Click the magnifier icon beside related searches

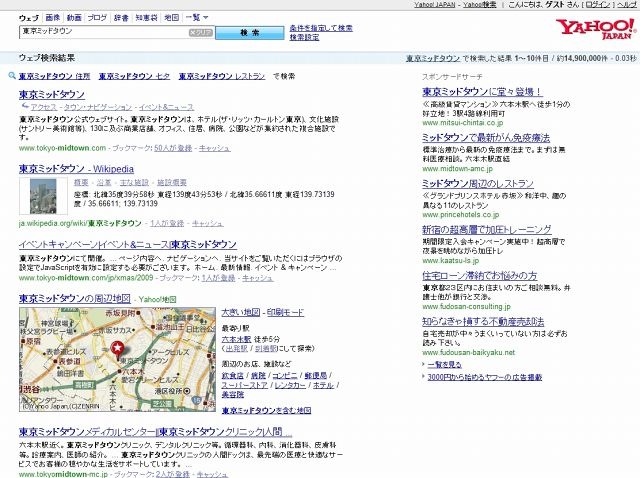(12, 76)
